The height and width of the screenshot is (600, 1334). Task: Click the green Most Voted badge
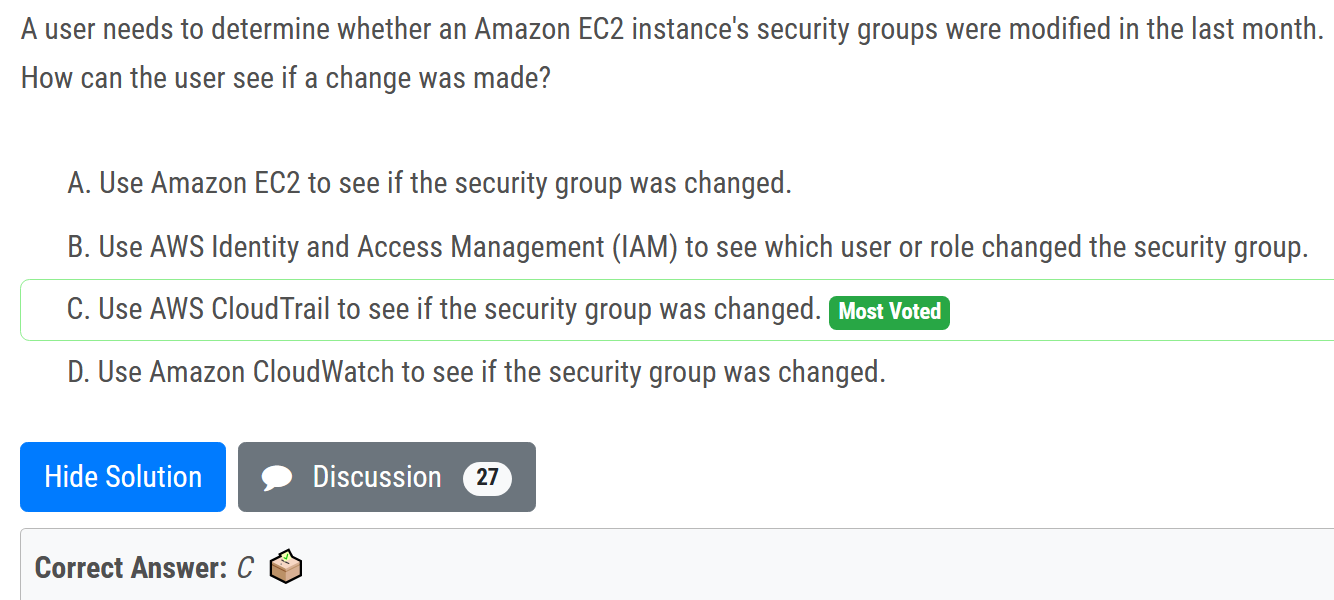tap(889, 312)
